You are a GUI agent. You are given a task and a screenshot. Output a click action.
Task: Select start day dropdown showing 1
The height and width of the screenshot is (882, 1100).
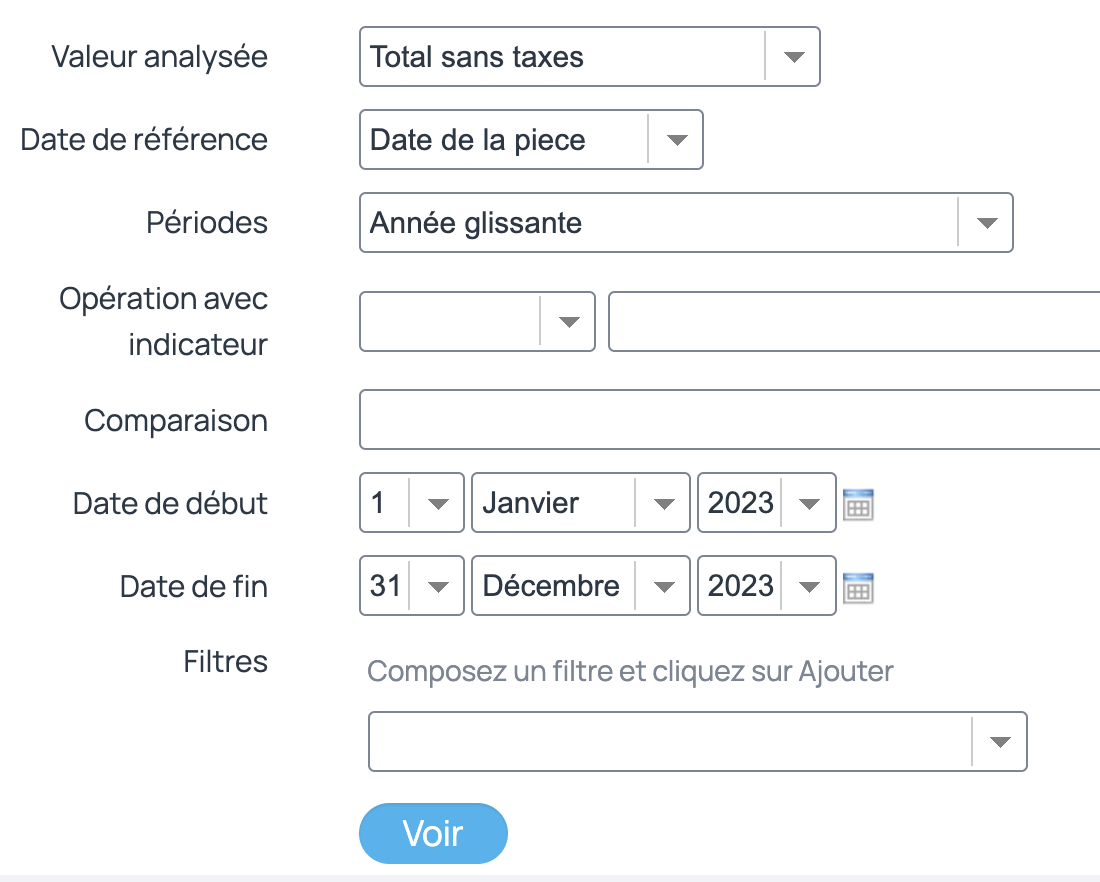tap(411, 502)
